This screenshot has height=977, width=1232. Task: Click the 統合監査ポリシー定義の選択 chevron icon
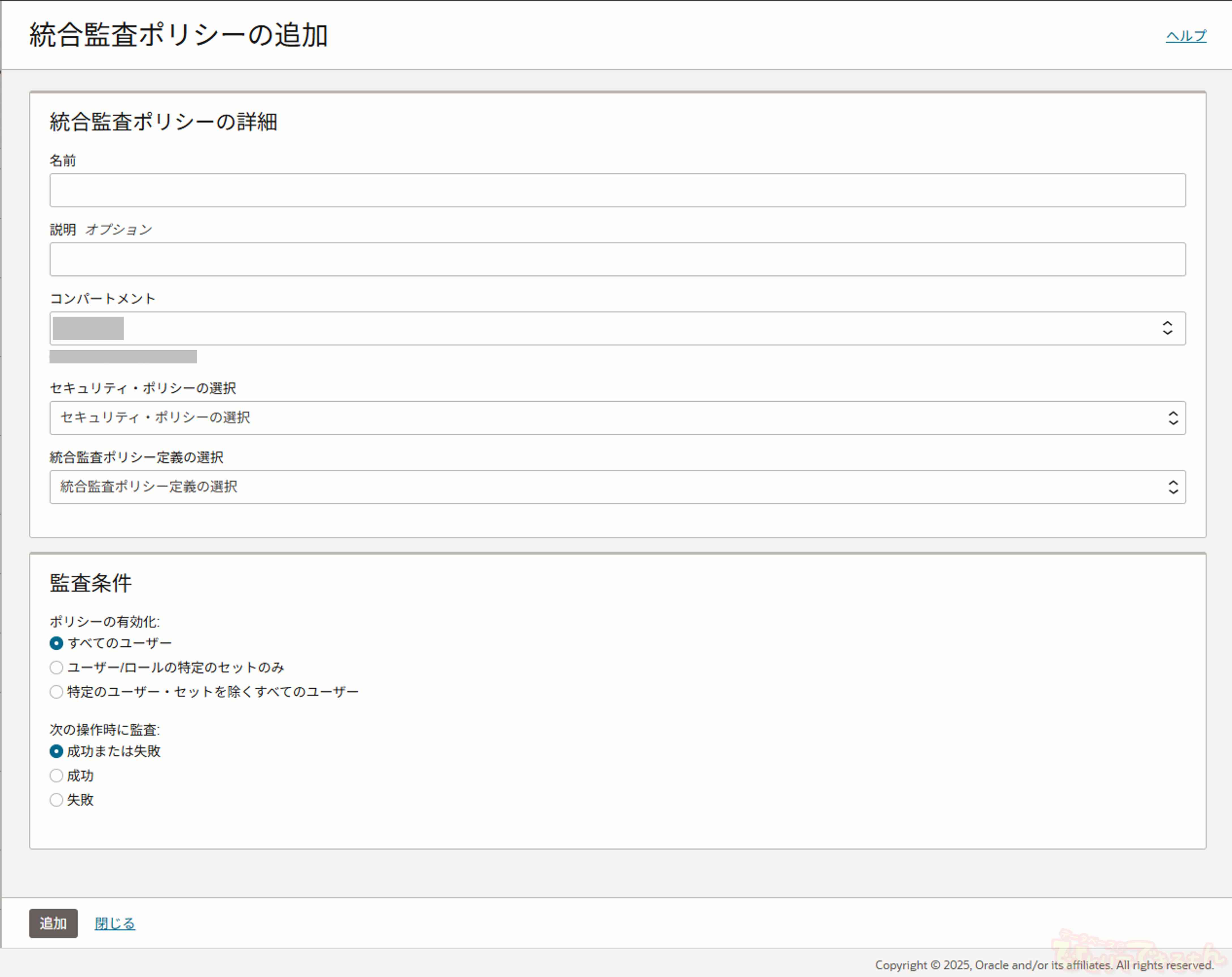click(x=1173, y=487)
